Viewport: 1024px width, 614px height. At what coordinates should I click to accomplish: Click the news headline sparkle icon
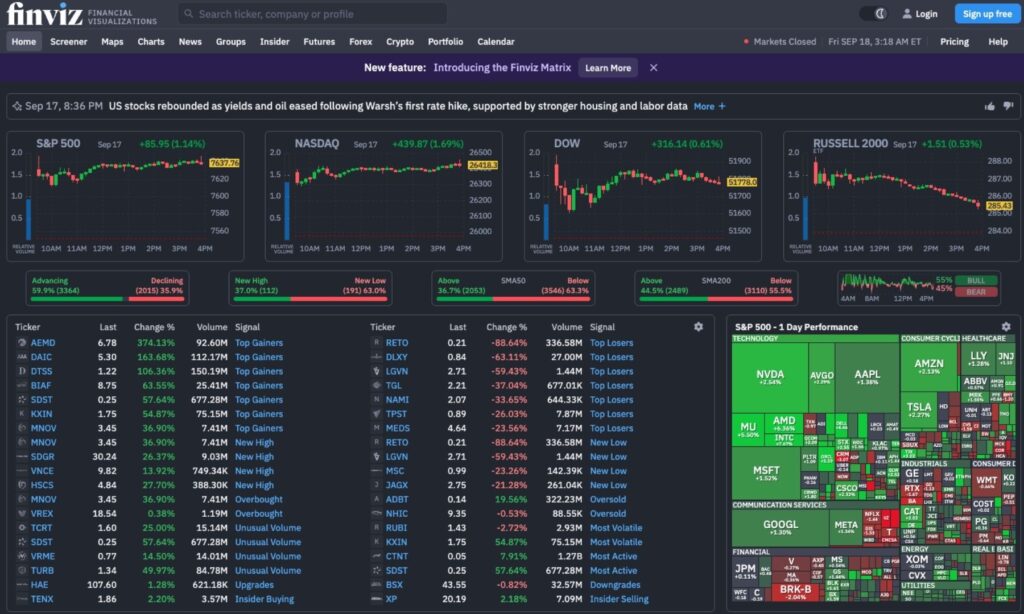coord(17,106)
